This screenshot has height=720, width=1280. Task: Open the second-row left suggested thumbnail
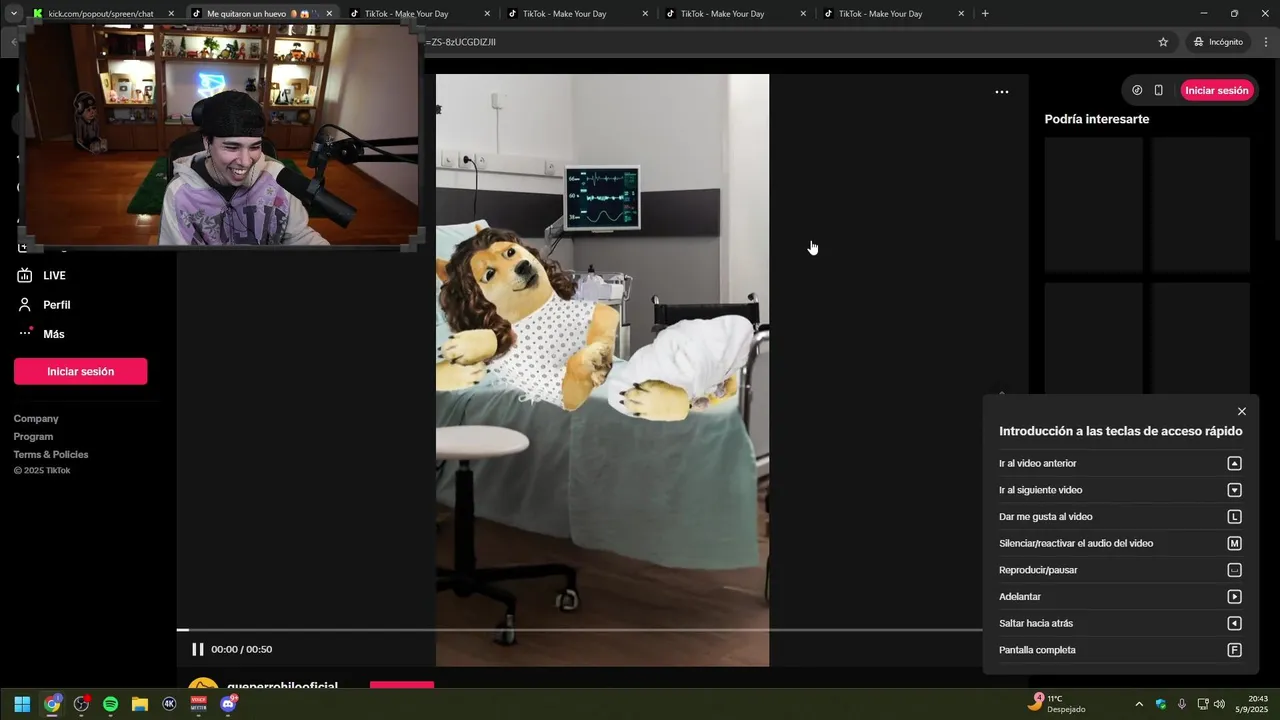click(x=1094, y=337)
